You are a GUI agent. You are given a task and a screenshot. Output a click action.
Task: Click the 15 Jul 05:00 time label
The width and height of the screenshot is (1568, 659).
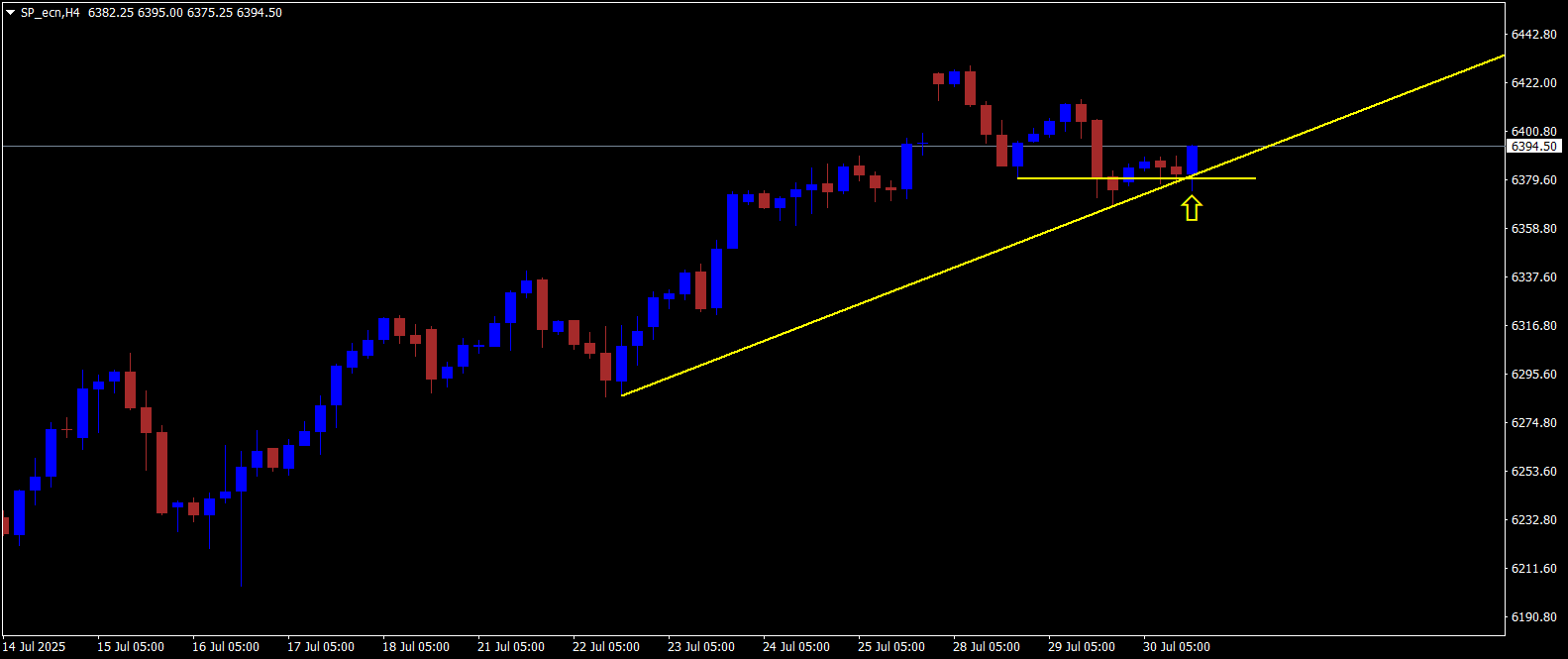131,647
